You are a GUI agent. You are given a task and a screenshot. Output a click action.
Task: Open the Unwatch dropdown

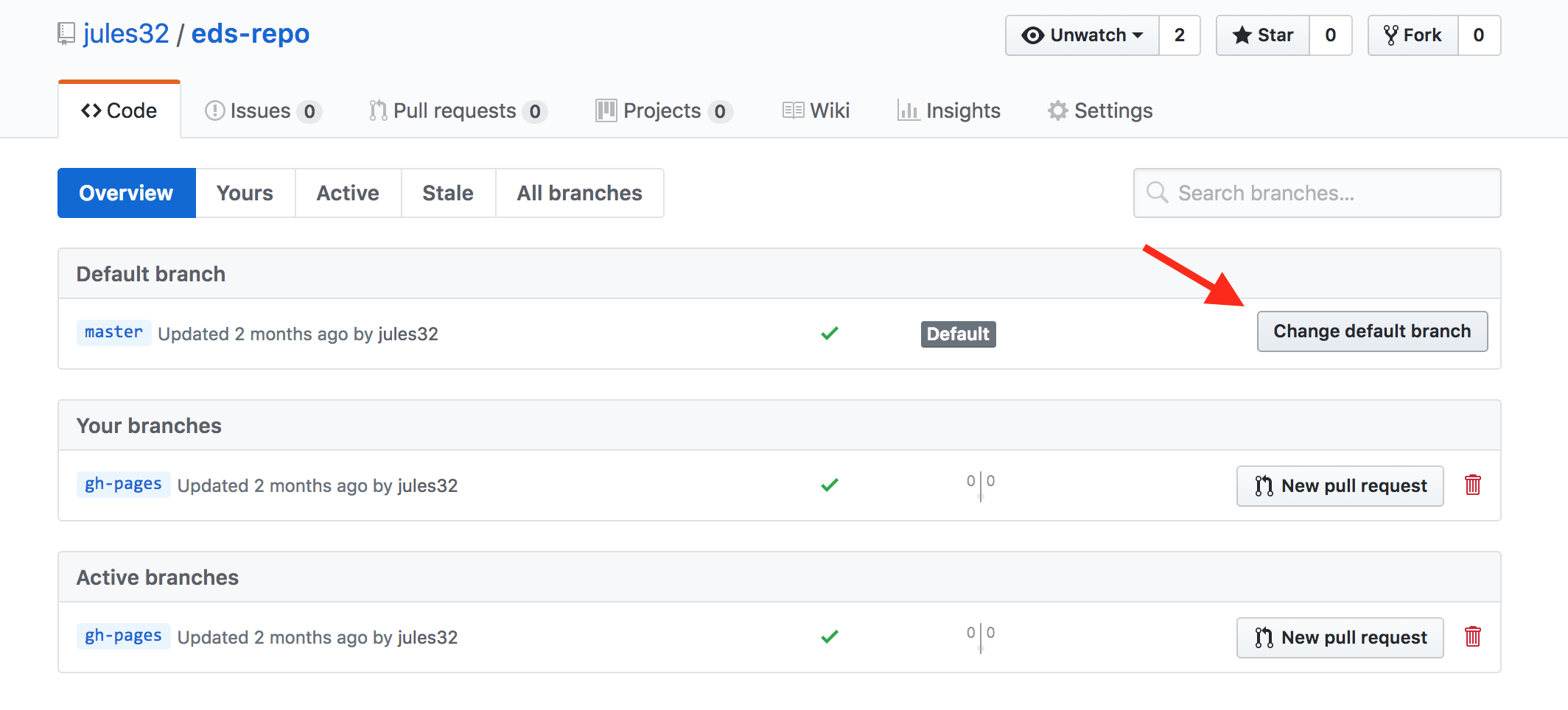1082,35
